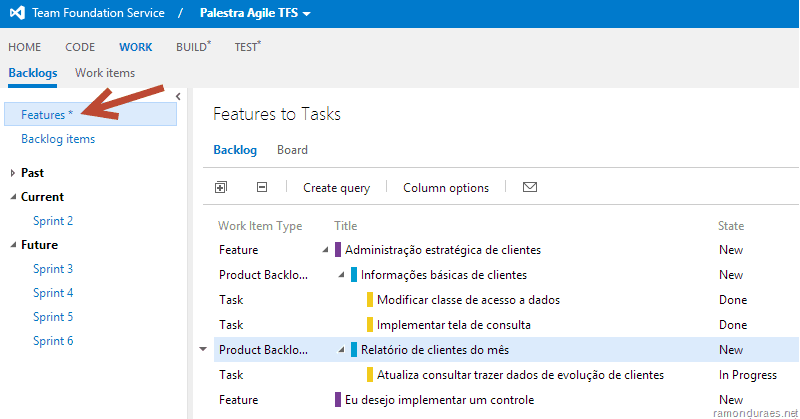
Task: Click Create query button
Action: pyautogui.click(x=337, y=188)
